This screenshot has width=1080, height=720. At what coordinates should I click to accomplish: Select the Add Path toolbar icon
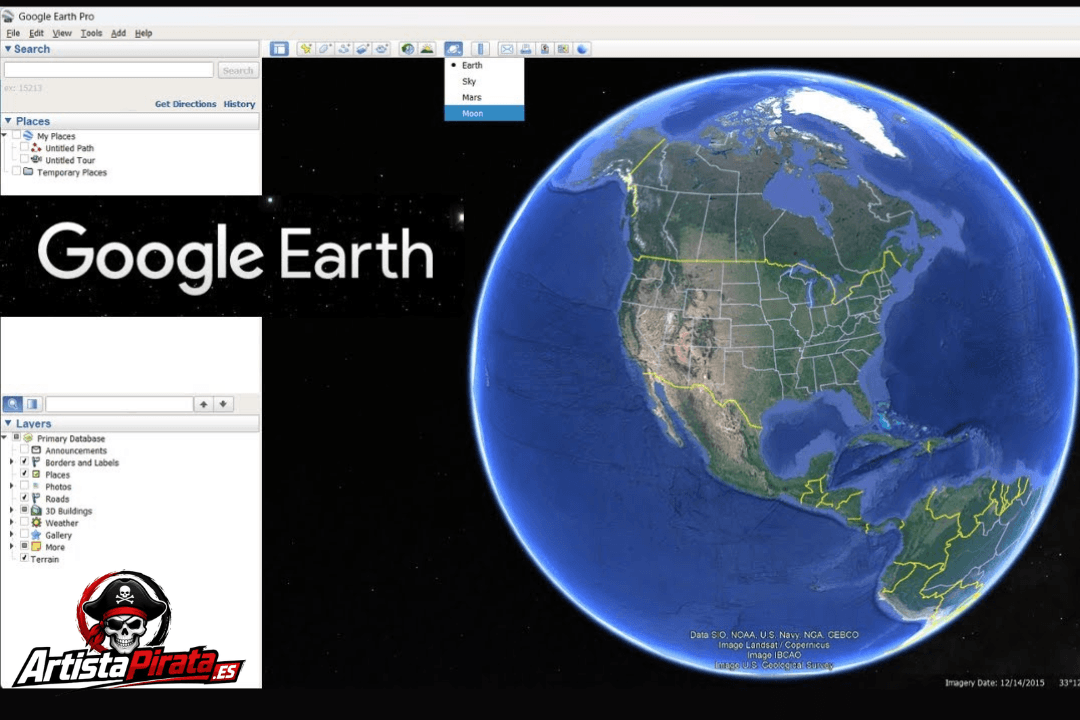pos(344,49)
